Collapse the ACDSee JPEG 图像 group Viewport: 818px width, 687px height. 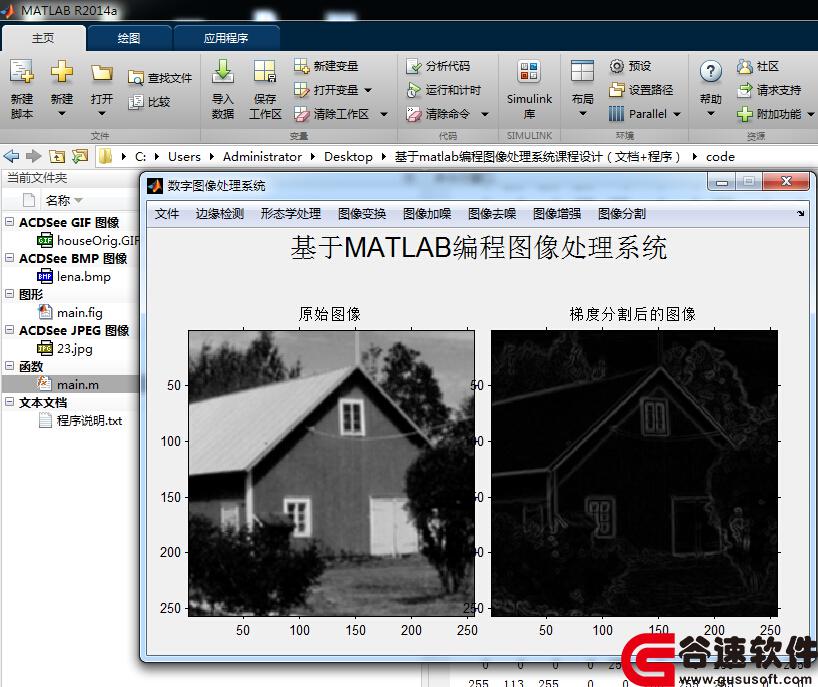(9, 329)
